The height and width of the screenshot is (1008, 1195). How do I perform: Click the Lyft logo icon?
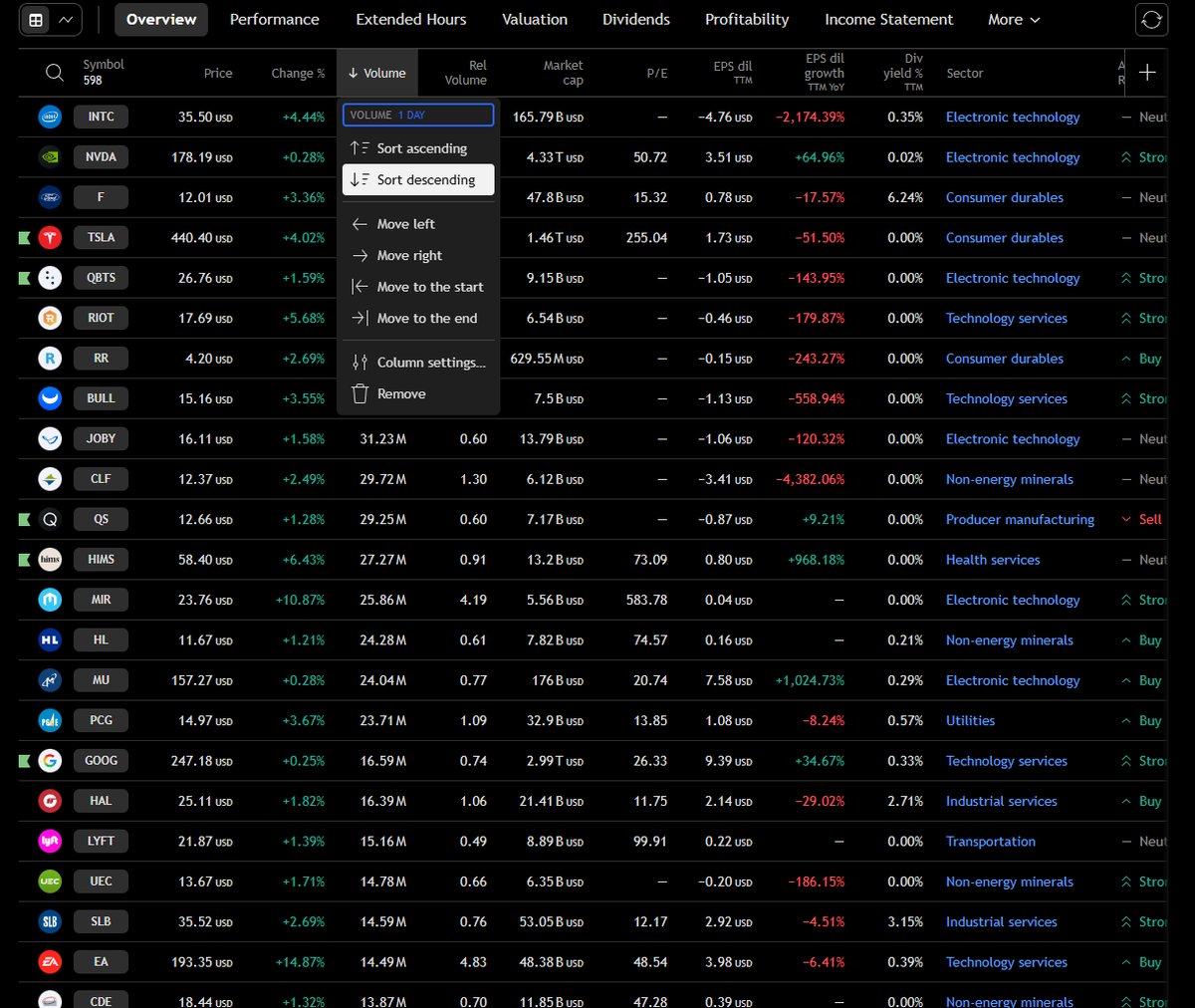click(50, 842)
